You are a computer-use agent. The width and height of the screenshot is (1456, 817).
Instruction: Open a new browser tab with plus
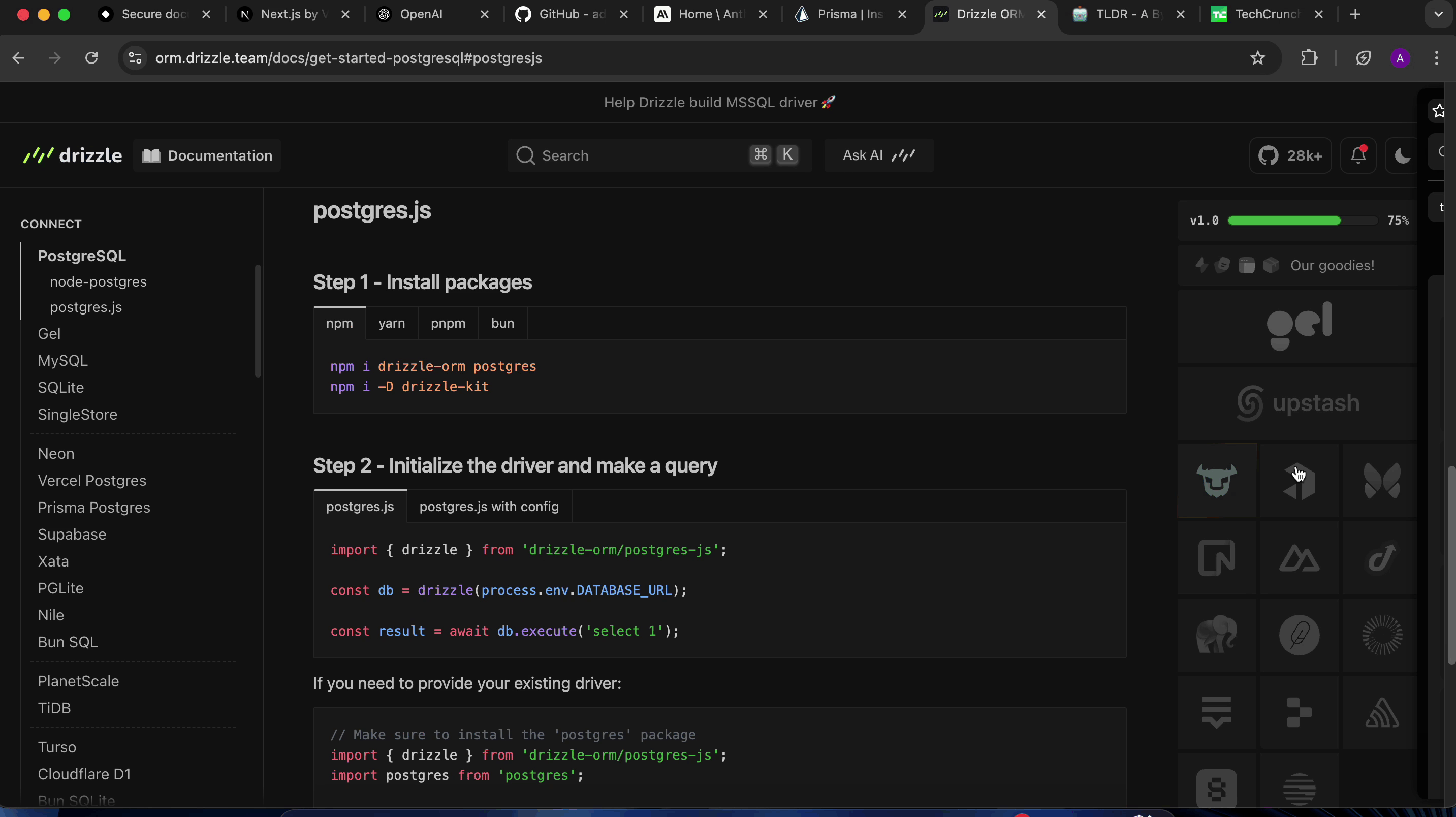pyautogui.click(x=1355, y=15)
